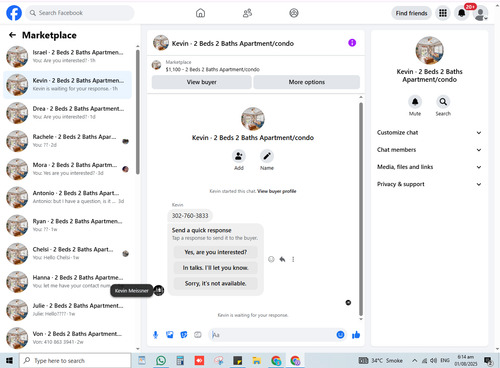This screenshot has width=500, height=368.
Task: Open Antonio conversation
Action: click(x=67, y=197)
